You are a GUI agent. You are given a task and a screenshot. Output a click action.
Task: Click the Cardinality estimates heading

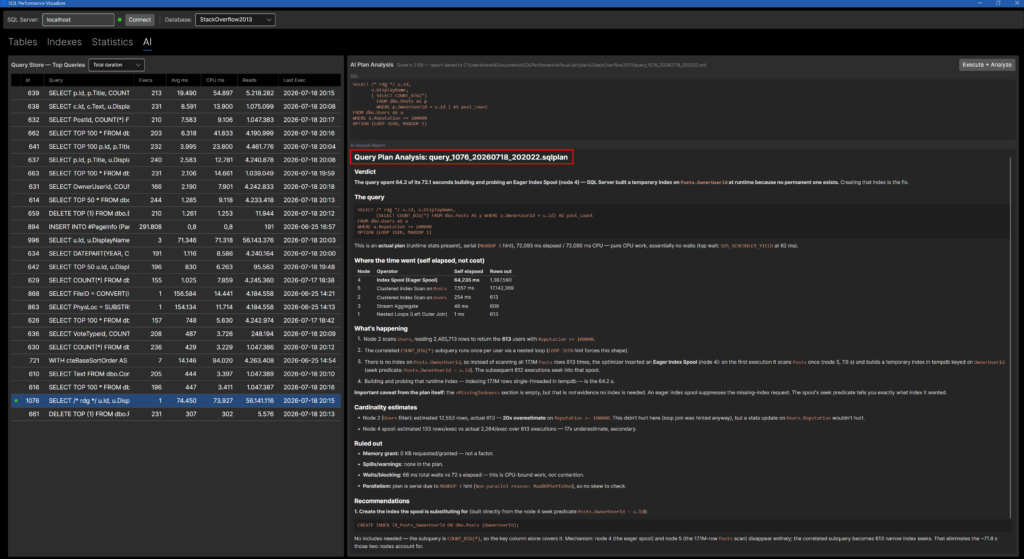coord(386,407)
